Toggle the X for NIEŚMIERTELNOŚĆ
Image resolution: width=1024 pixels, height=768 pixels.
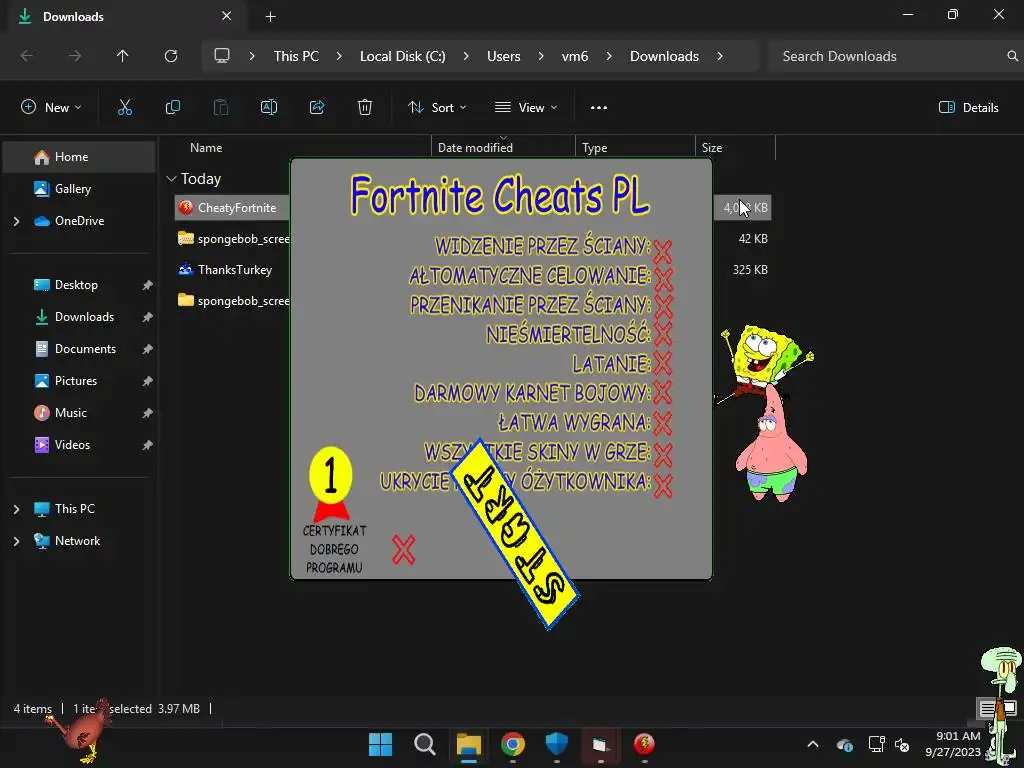[x=663, y=334]
